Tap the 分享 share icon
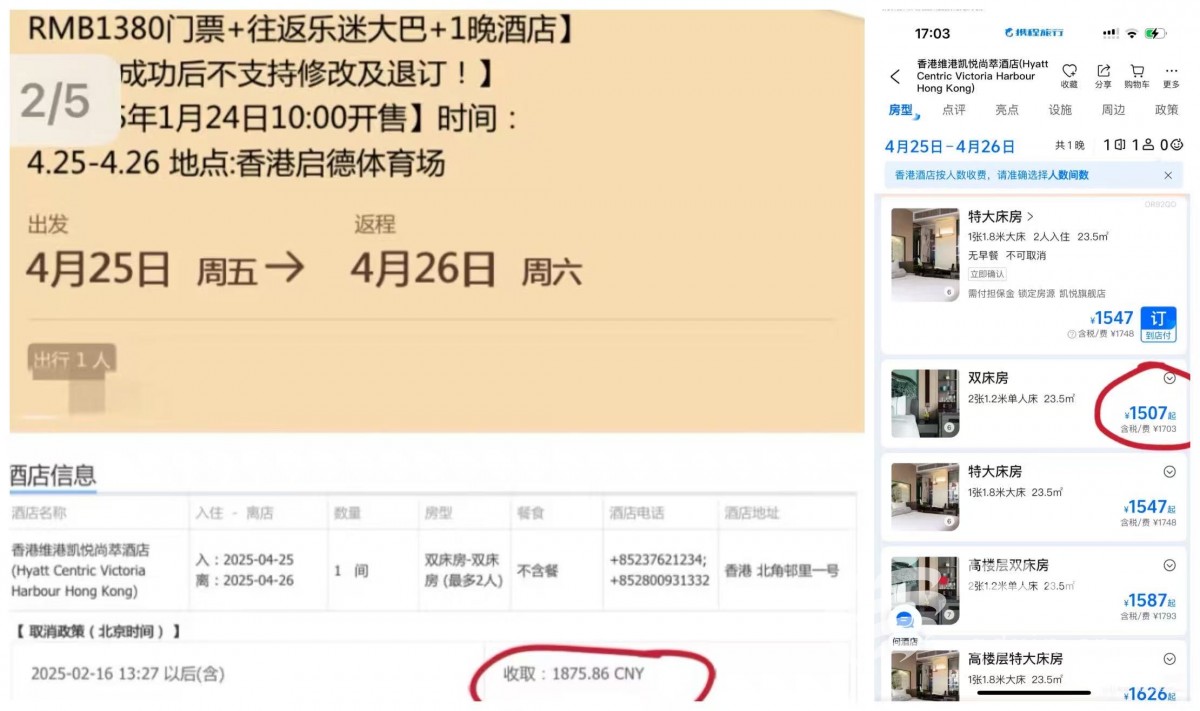The image size is (1200, 711). click(1103, 70)
